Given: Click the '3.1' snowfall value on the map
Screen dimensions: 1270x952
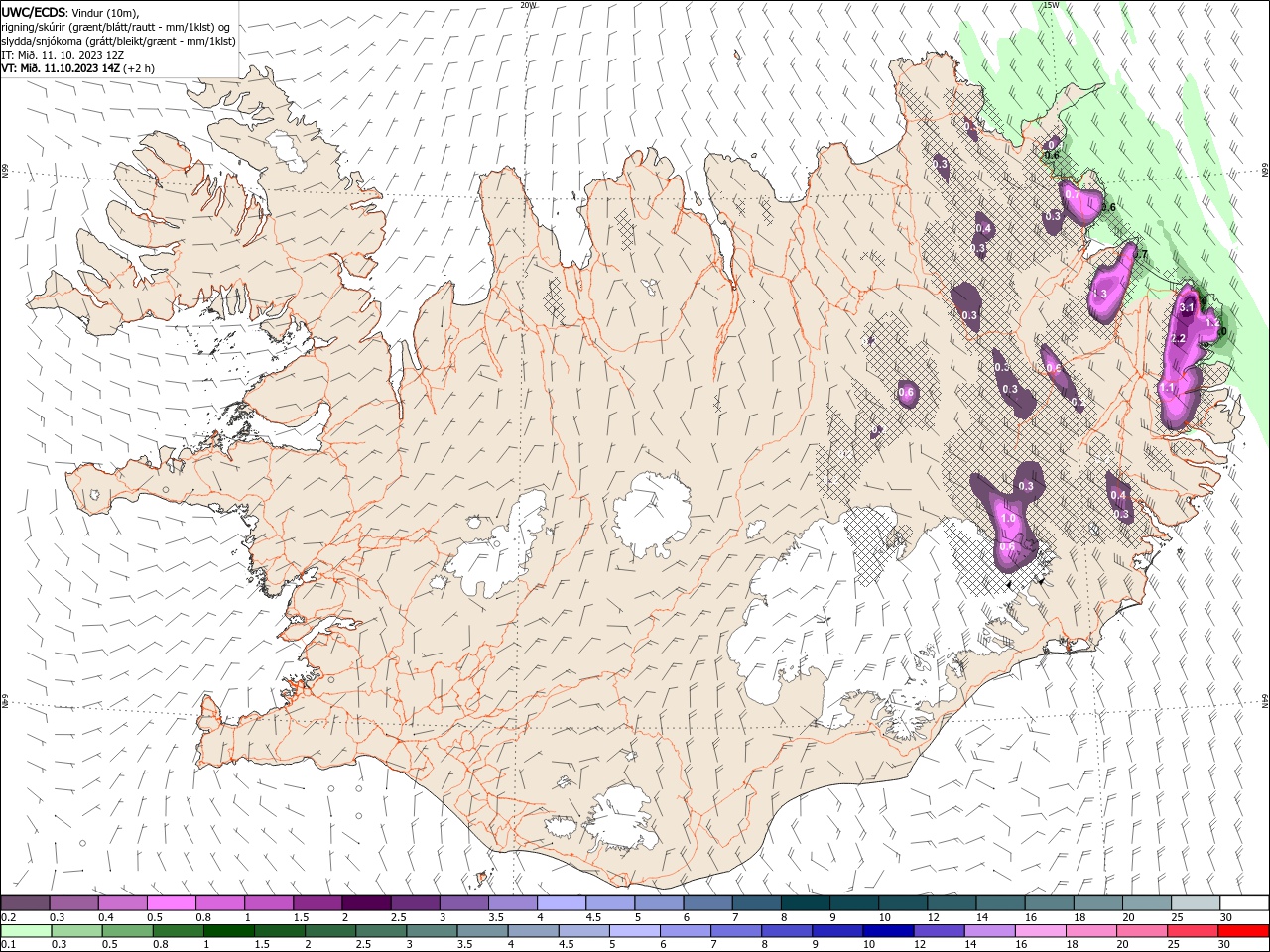Looking at the screenshot, I should point(1186,308).
